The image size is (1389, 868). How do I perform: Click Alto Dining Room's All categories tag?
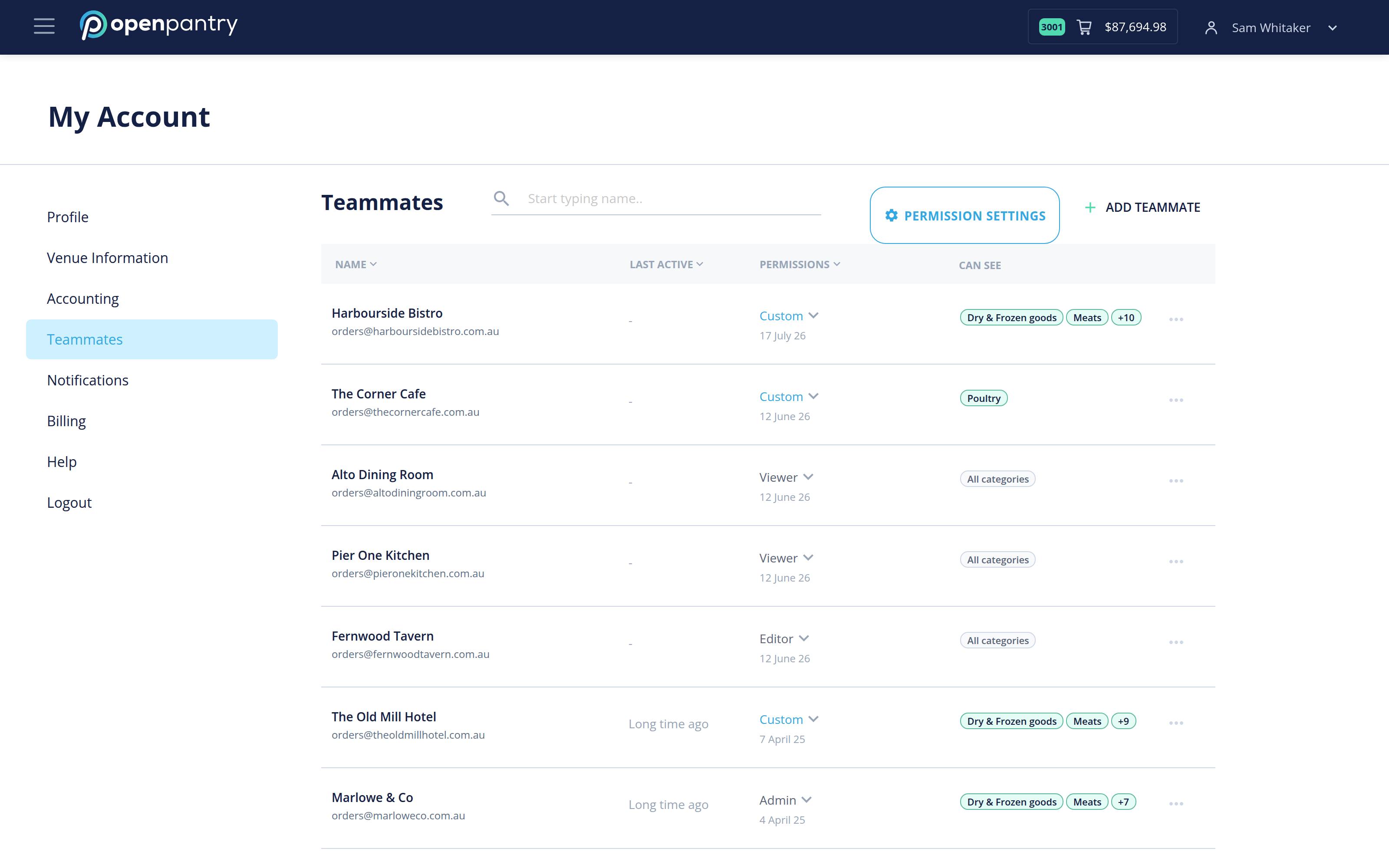[x=997, y=479]
